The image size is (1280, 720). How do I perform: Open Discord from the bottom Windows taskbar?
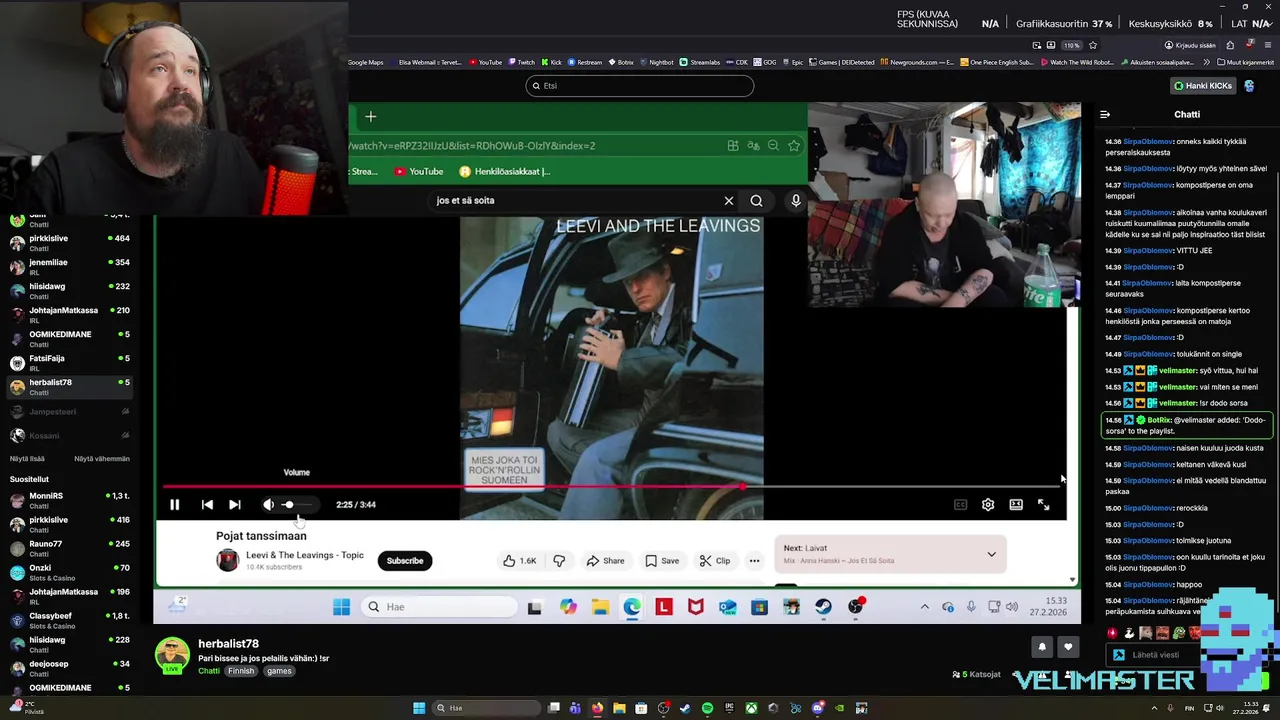(817, 709)
